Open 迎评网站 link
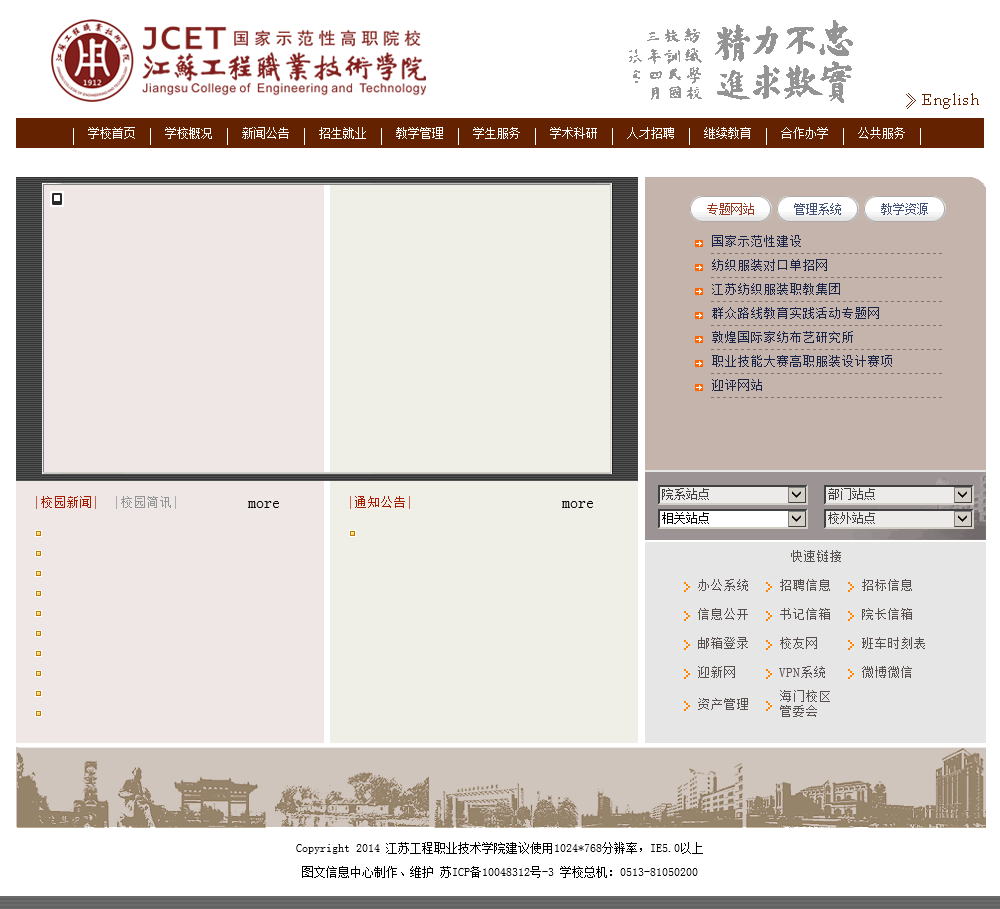 (x=737, y=385)
